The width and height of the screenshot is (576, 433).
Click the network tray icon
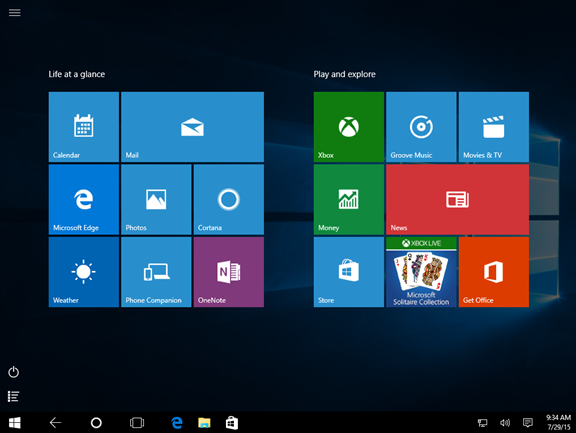(483, 423)
